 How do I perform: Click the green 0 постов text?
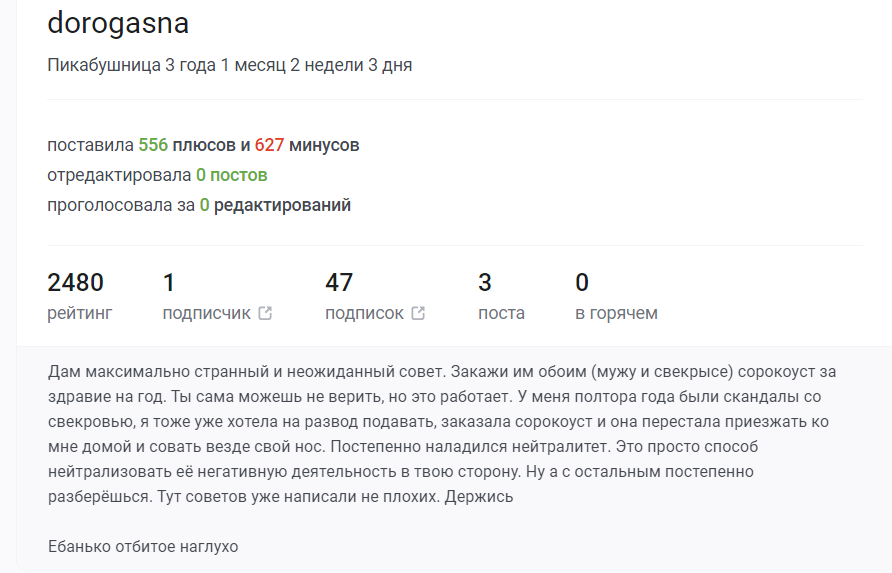pos(231,175)
